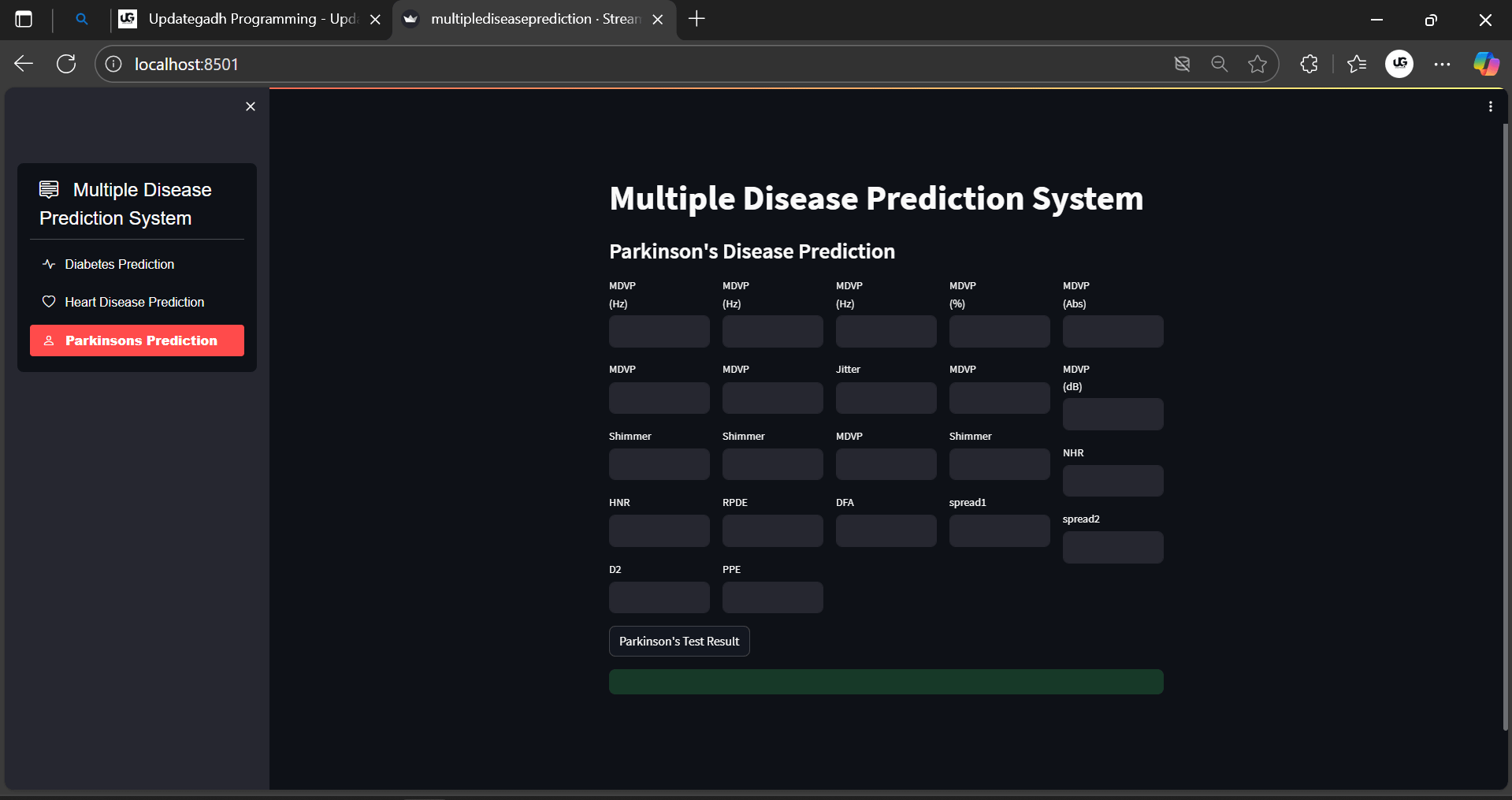Select the pulse icon beside Diabetes Prediction
The height and width of the screenshot is (800, 1512).
pyautogui.click(x=48, y=264)
